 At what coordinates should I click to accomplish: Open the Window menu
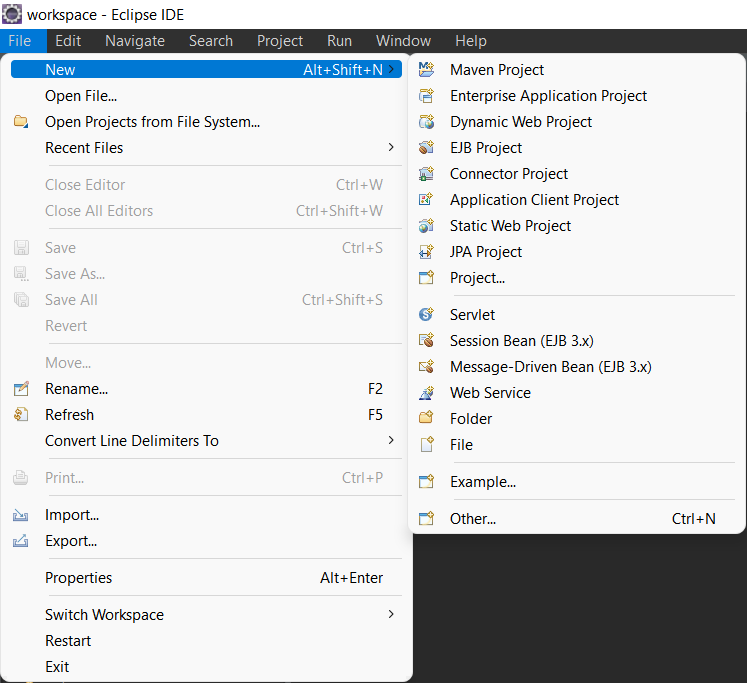coord(403,41)
